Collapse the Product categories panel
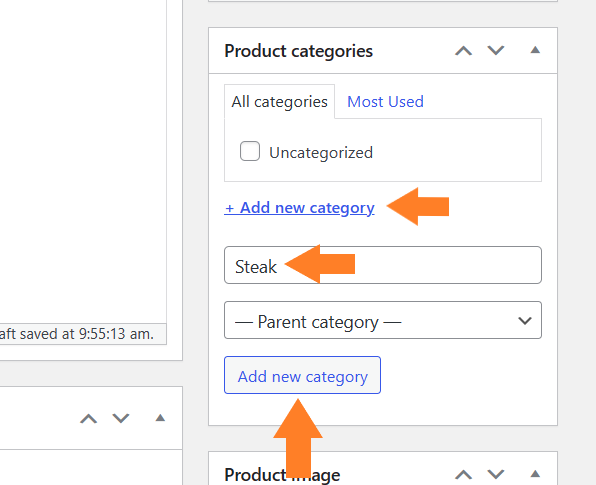The image size is (596, 485). pos(535,50)
